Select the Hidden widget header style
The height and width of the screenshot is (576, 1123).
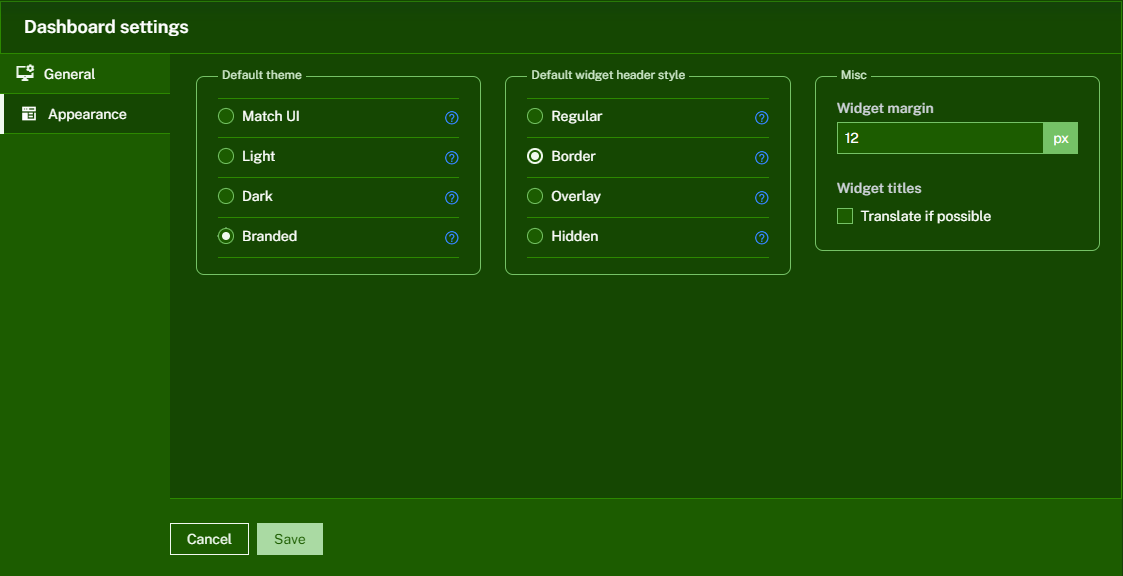click(x=536, y=236)
